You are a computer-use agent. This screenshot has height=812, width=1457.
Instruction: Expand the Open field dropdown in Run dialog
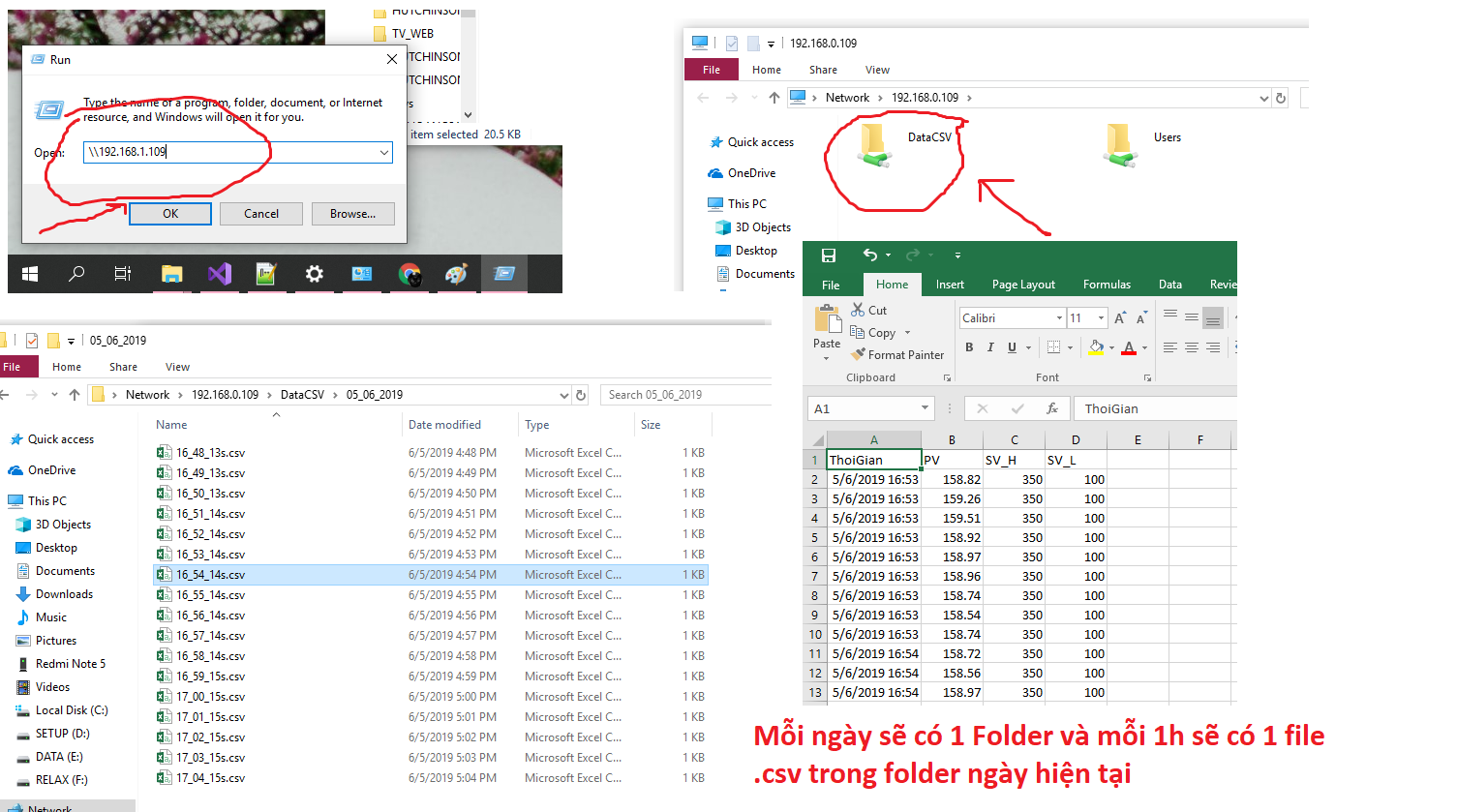pyautogui.click(x=384, y=152)
